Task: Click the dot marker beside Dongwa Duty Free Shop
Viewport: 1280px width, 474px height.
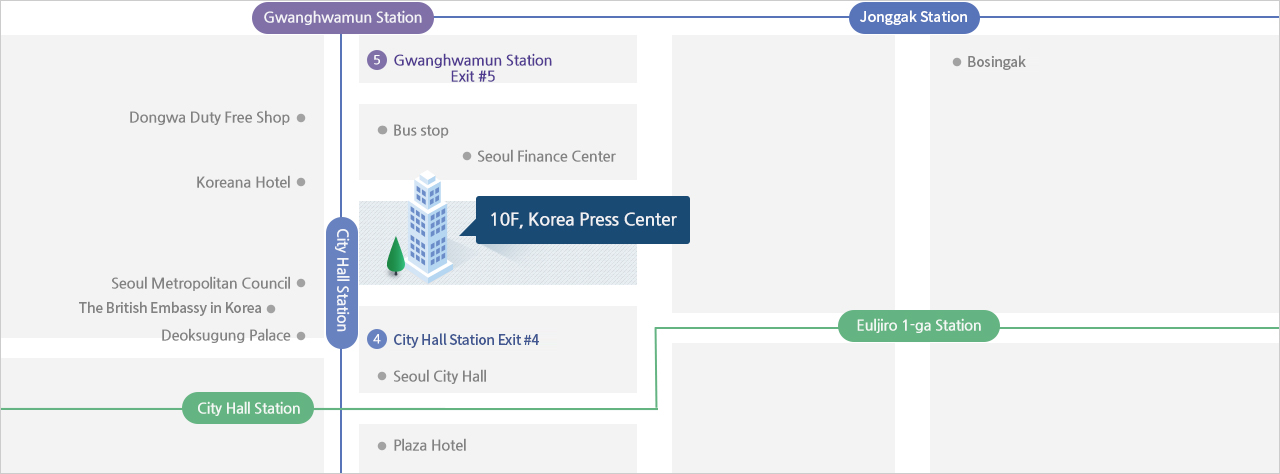Action: (x=301, y=117)
